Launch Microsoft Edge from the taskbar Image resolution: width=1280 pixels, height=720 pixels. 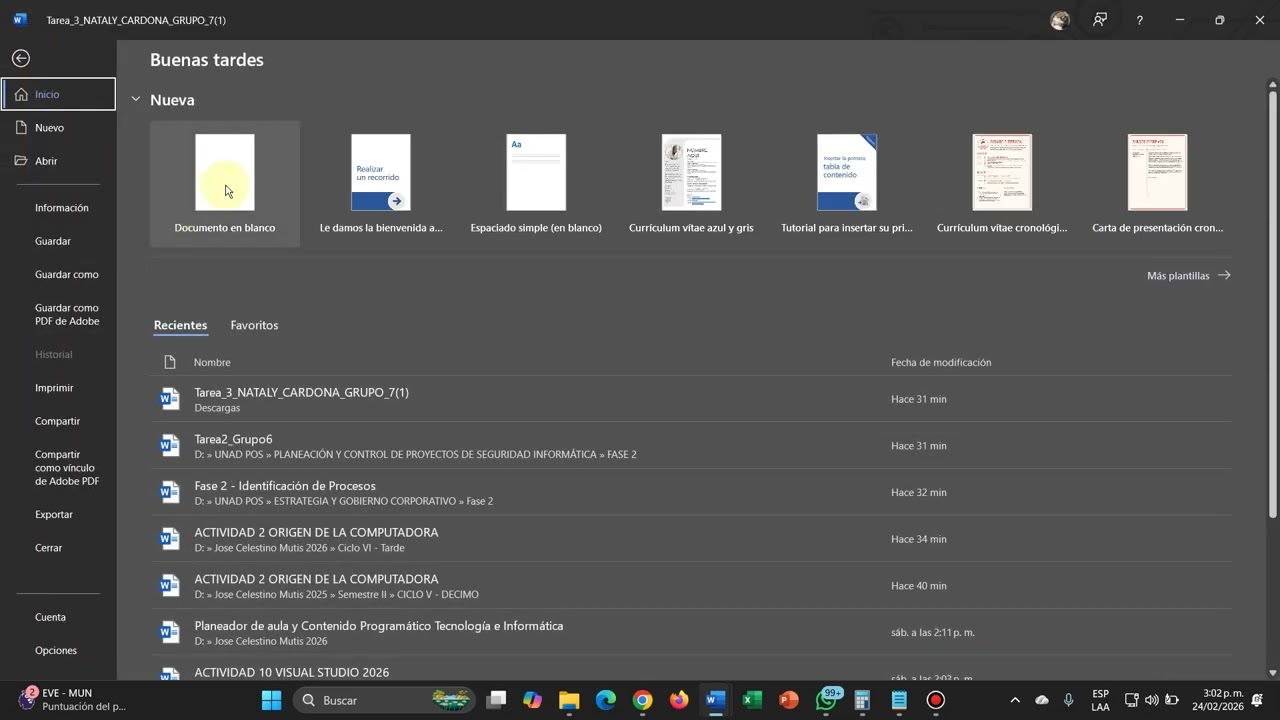click(606, 700)
